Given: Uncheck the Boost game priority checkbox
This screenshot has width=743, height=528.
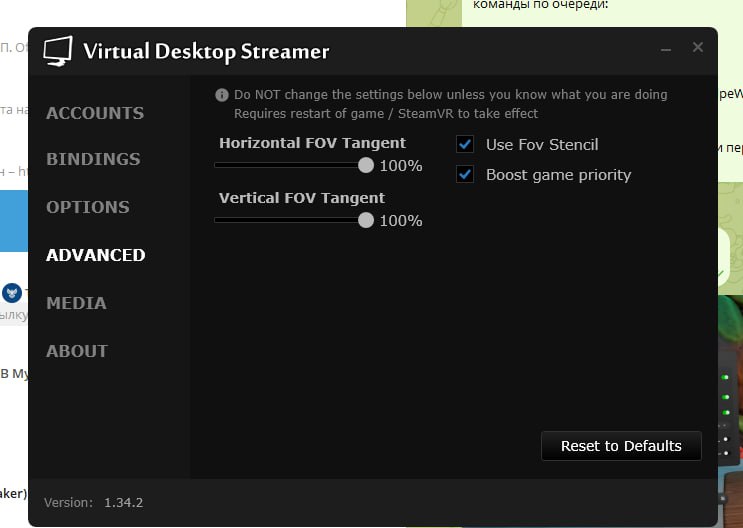Looking at the screenshot, I should pos(465,174).
